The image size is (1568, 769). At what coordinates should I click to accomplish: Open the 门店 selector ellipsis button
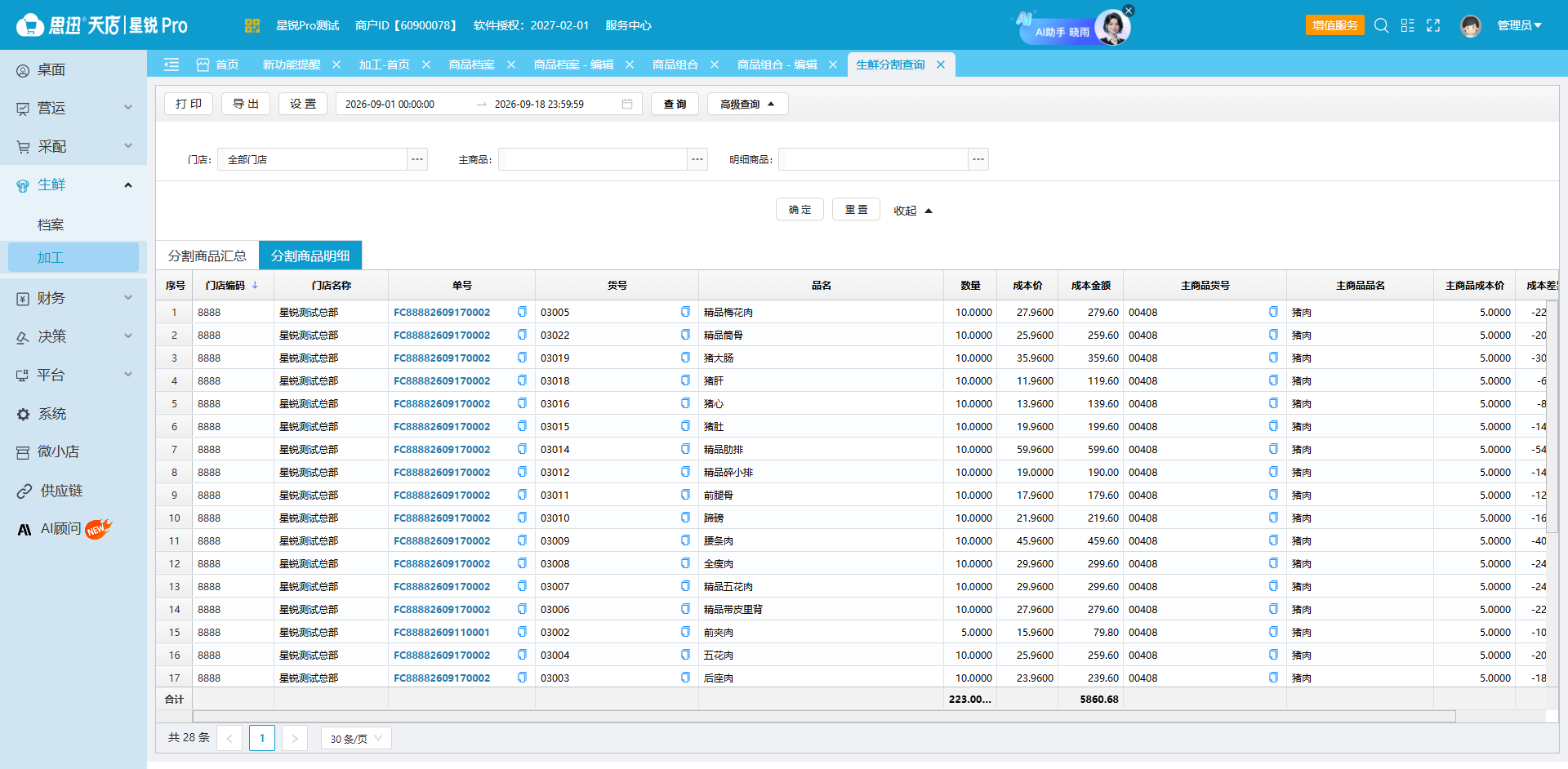(x=417, y=159)
